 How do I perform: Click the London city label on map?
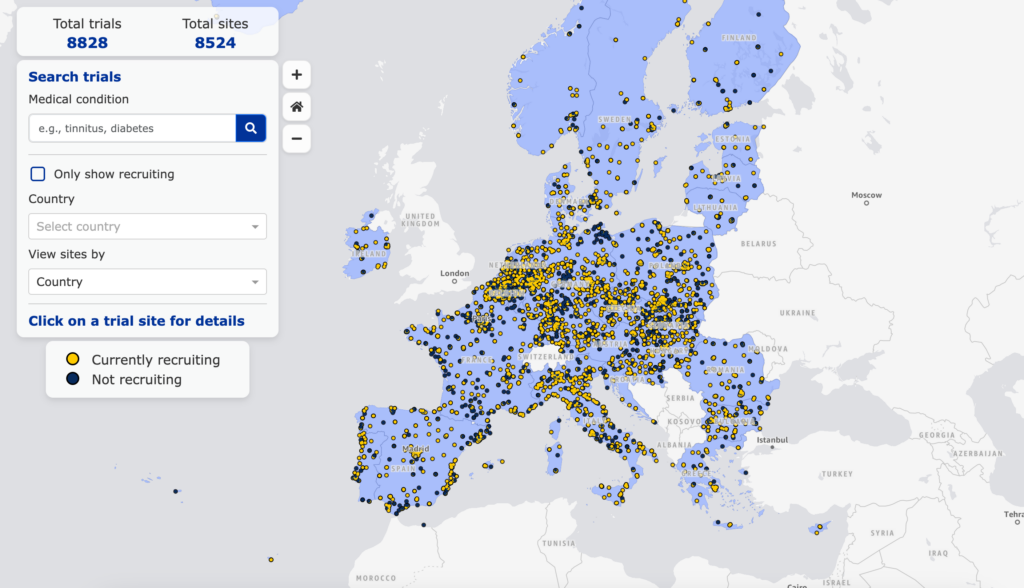[x=454, y=273]
